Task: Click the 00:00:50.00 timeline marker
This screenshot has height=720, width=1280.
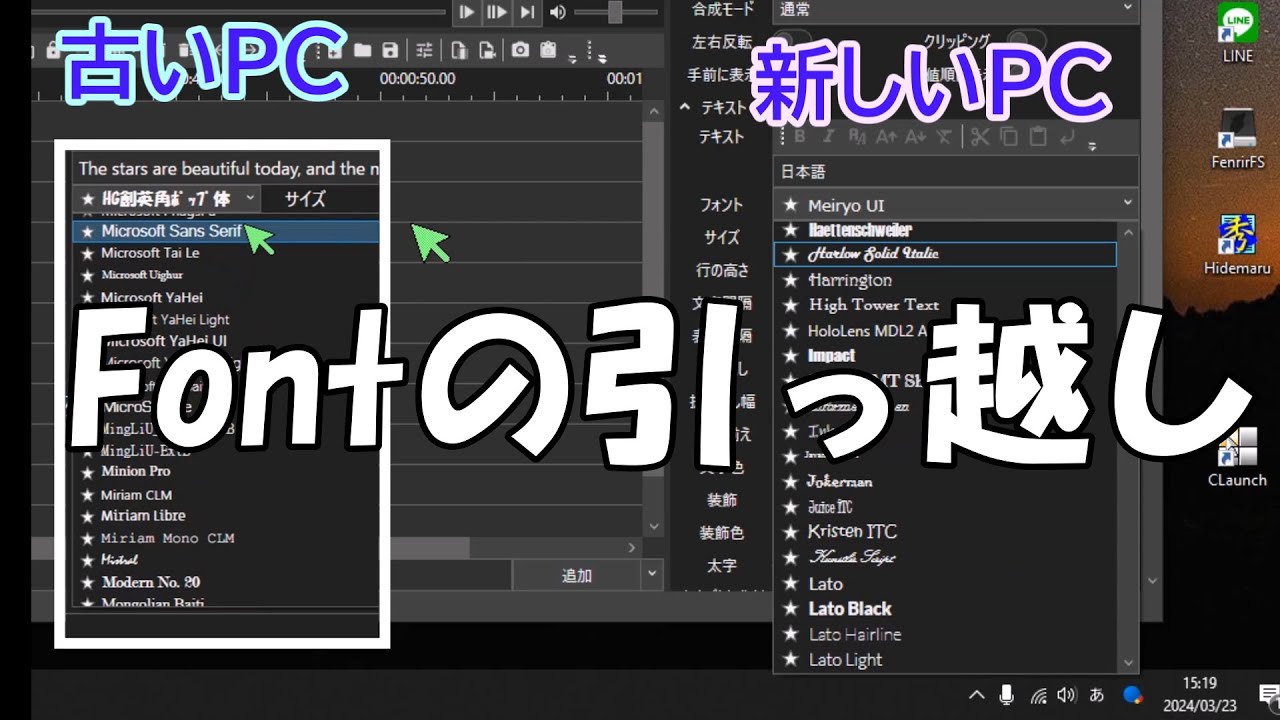Action: pyautogui.click(x=417, y=78)
